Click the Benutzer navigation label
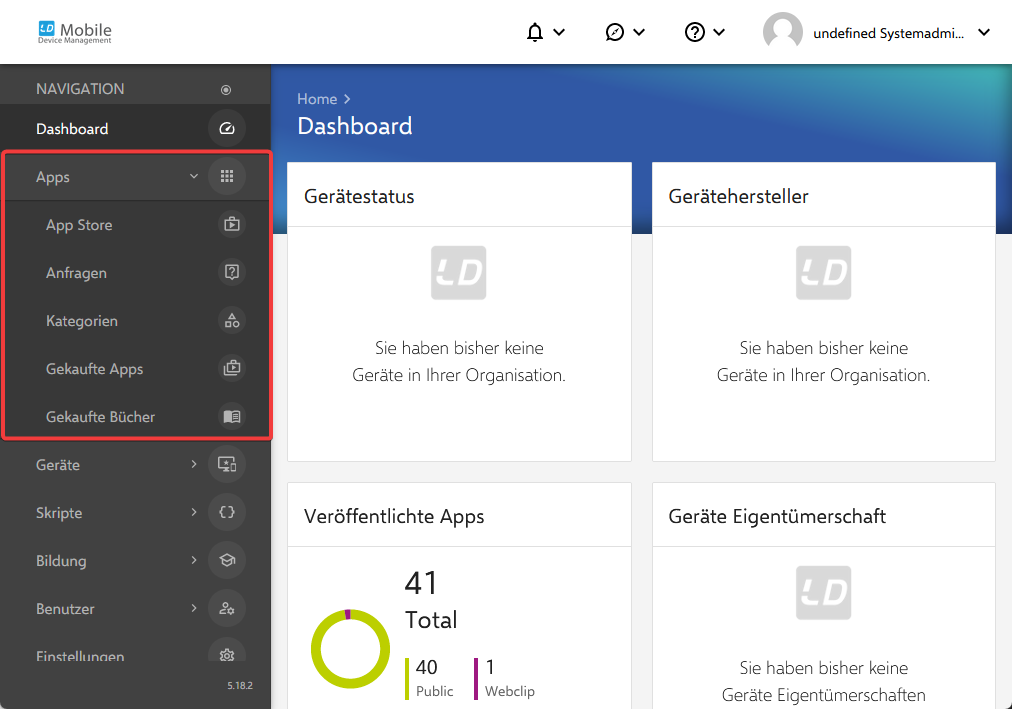 pos(65,608)
